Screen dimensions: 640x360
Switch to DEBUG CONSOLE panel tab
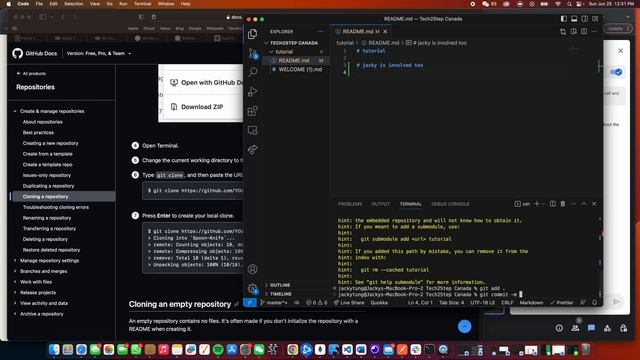pyautogui.click(x=450, y=204)
